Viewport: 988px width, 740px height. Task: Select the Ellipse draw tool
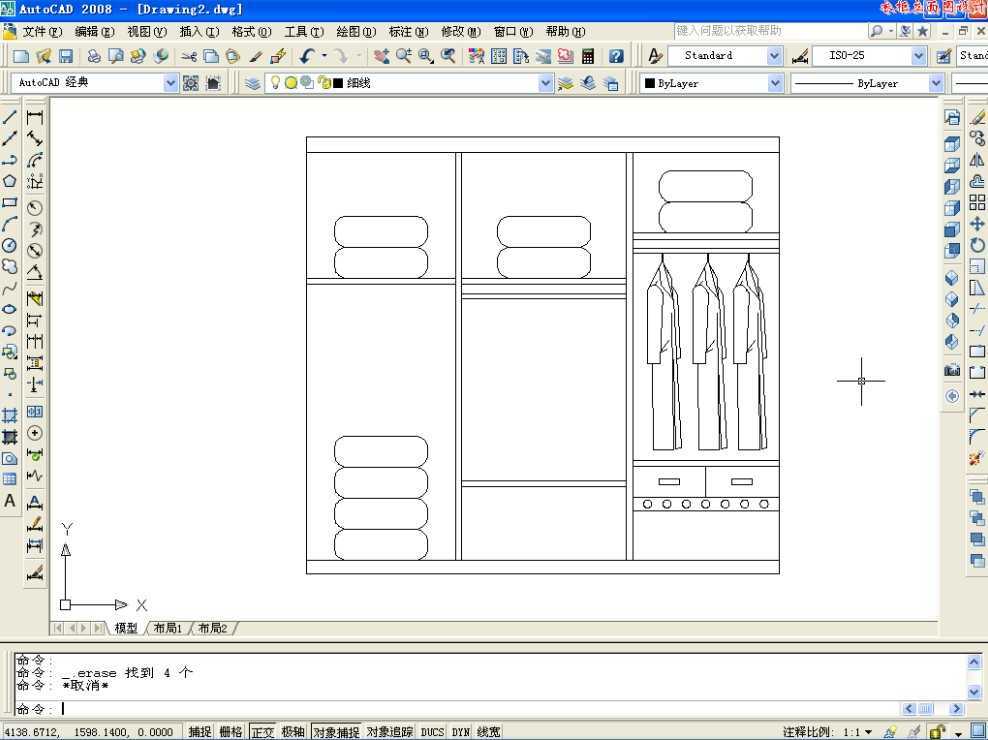[9, 309]
